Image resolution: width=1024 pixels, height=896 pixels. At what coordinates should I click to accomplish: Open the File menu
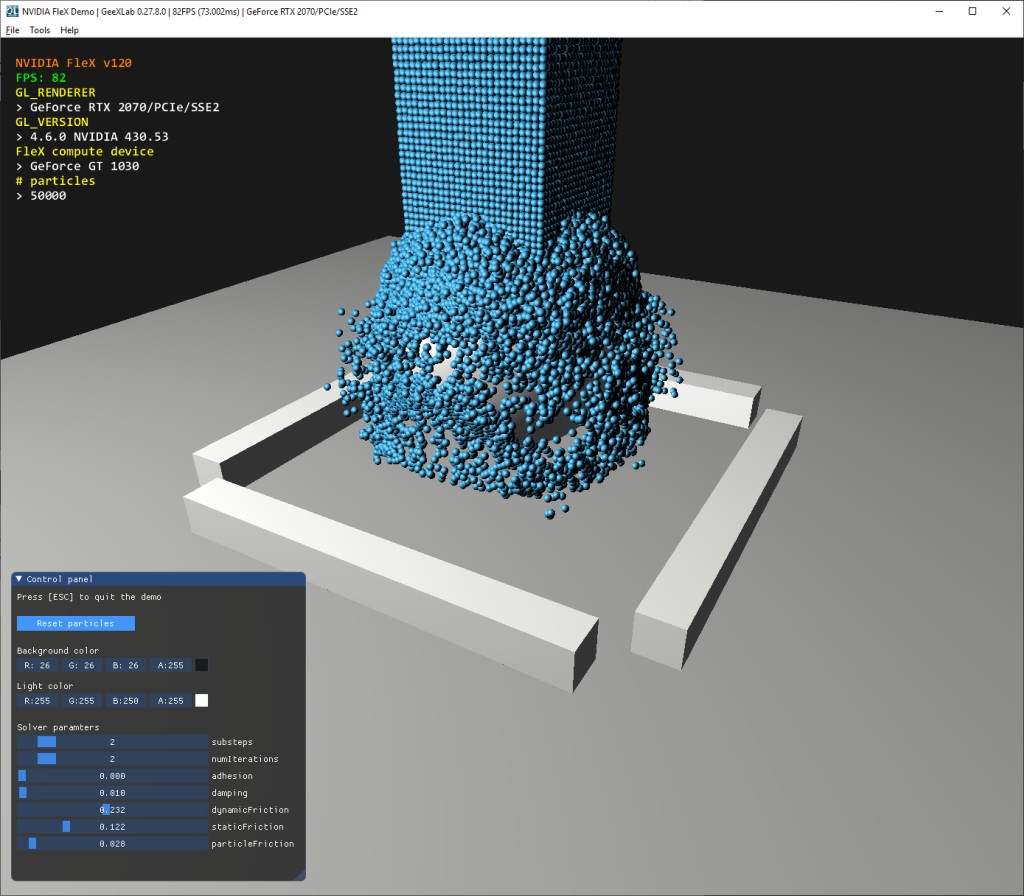coord(12,30)
